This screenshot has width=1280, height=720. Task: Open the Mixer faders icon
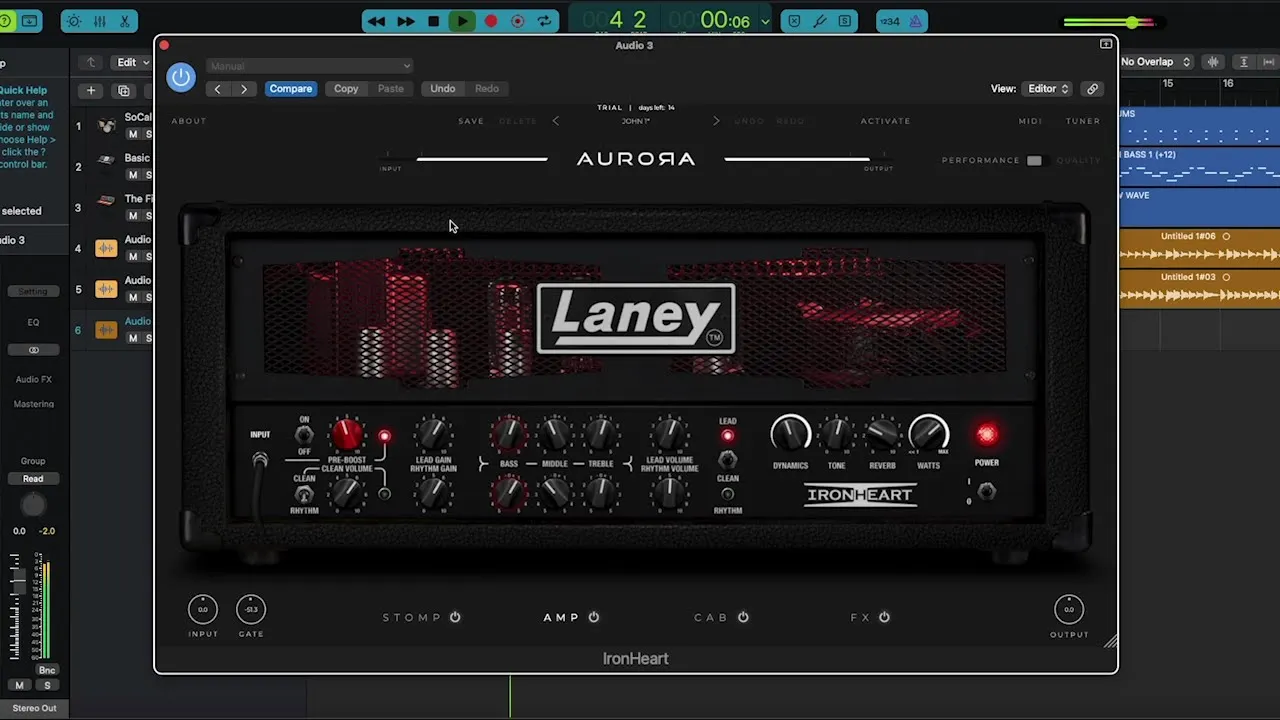point(99,21)
